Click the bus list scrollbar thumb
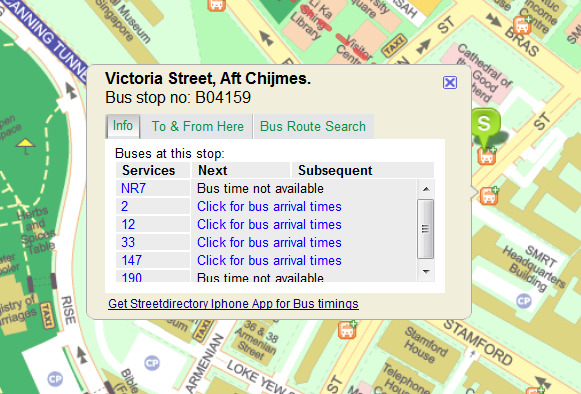 pos(425,229)
